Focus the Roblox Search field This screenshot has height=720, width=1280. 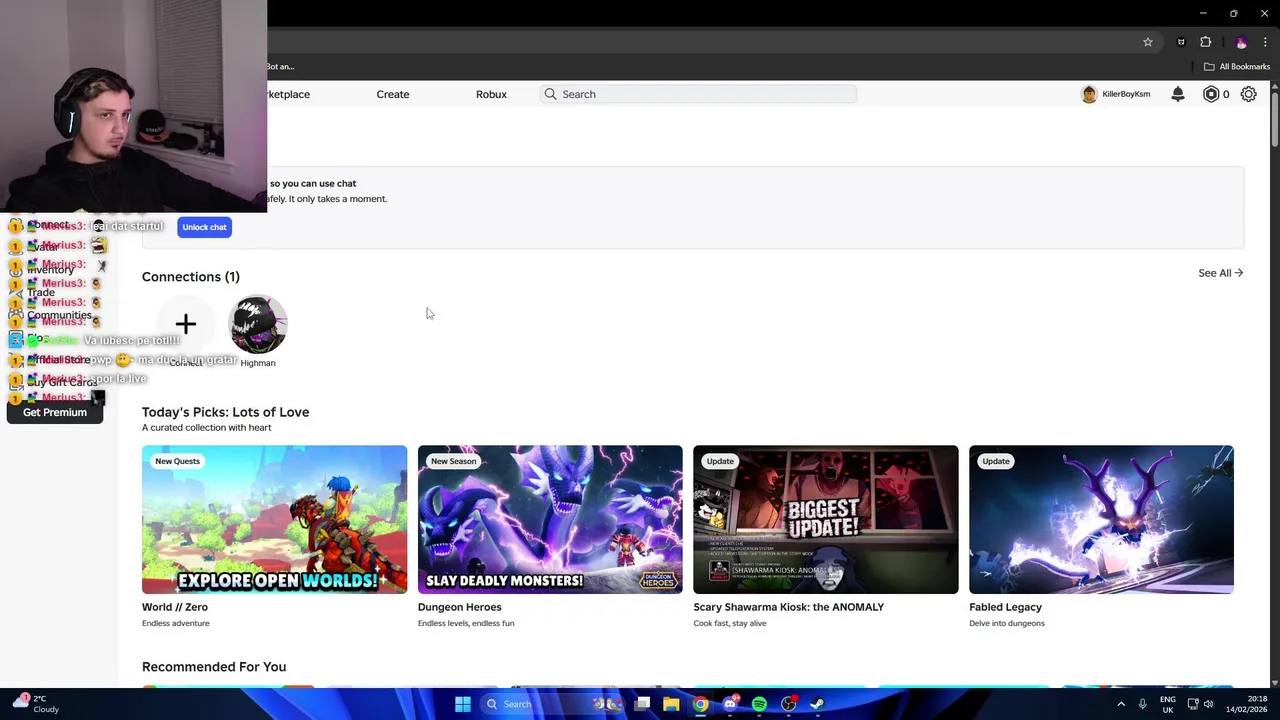coord(698,94)
